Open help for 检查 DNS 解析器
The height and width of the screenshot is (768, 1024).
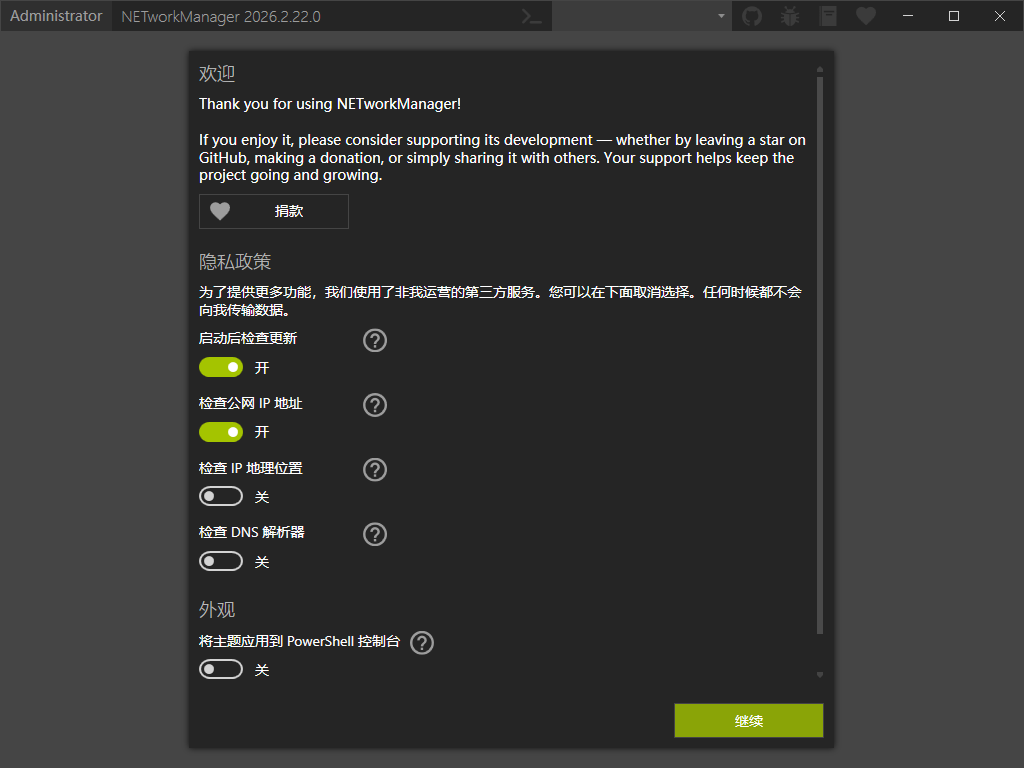point(374,534)
